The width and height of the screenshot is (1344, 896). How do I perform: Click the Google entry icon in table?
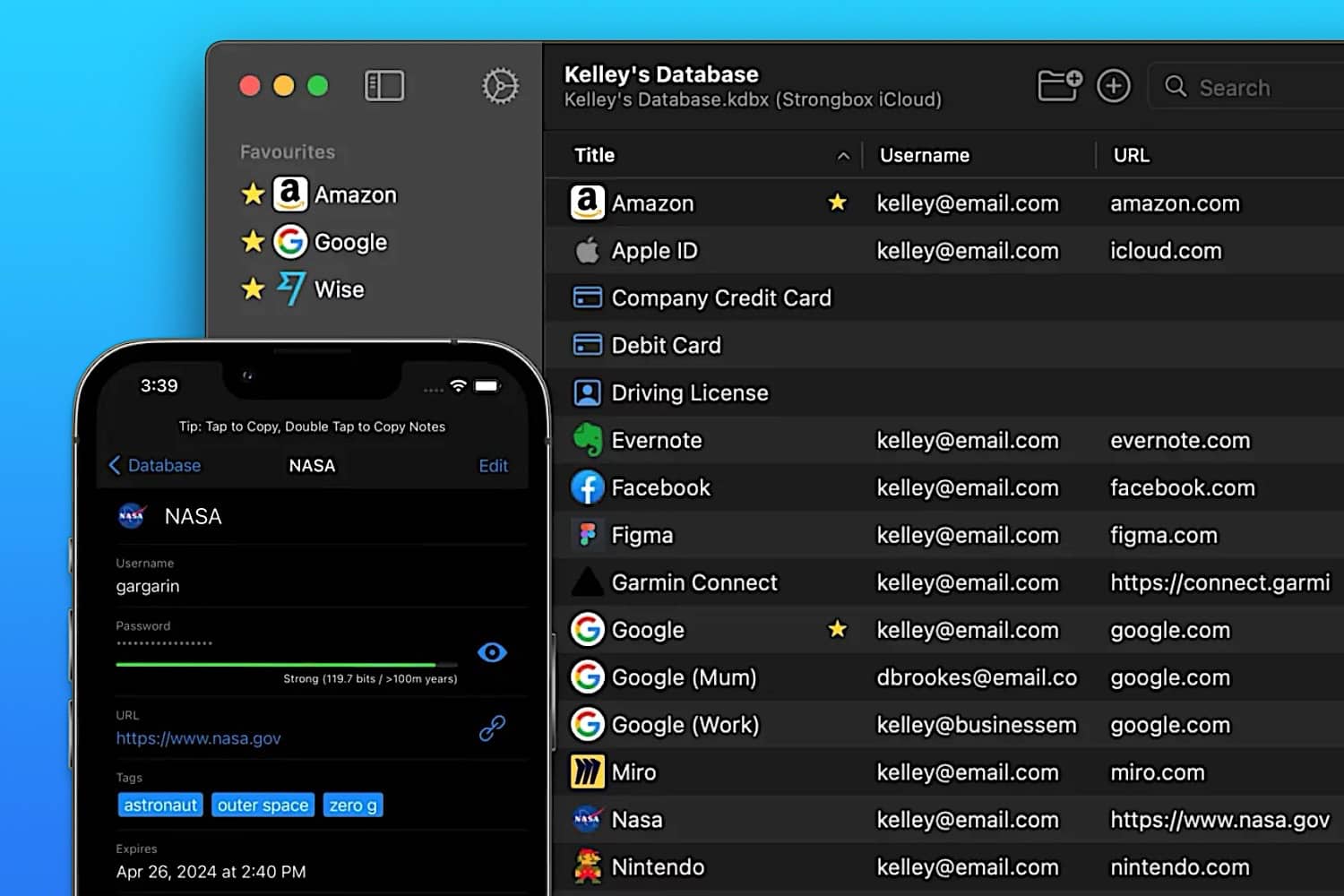[x=588, y=630]
